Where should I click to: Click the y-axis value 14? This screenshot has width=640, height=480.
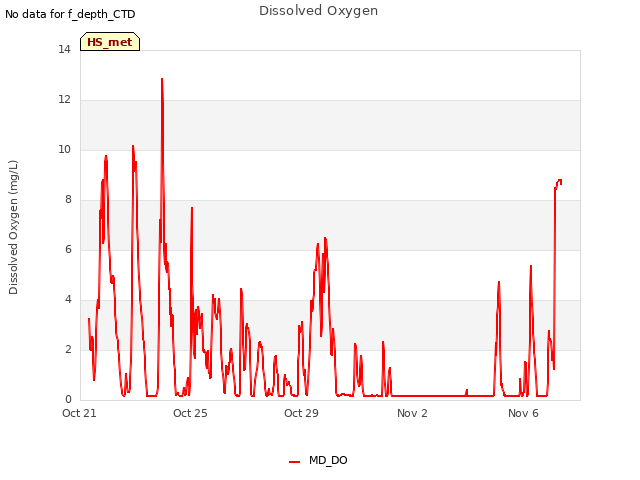pos(64,49)
